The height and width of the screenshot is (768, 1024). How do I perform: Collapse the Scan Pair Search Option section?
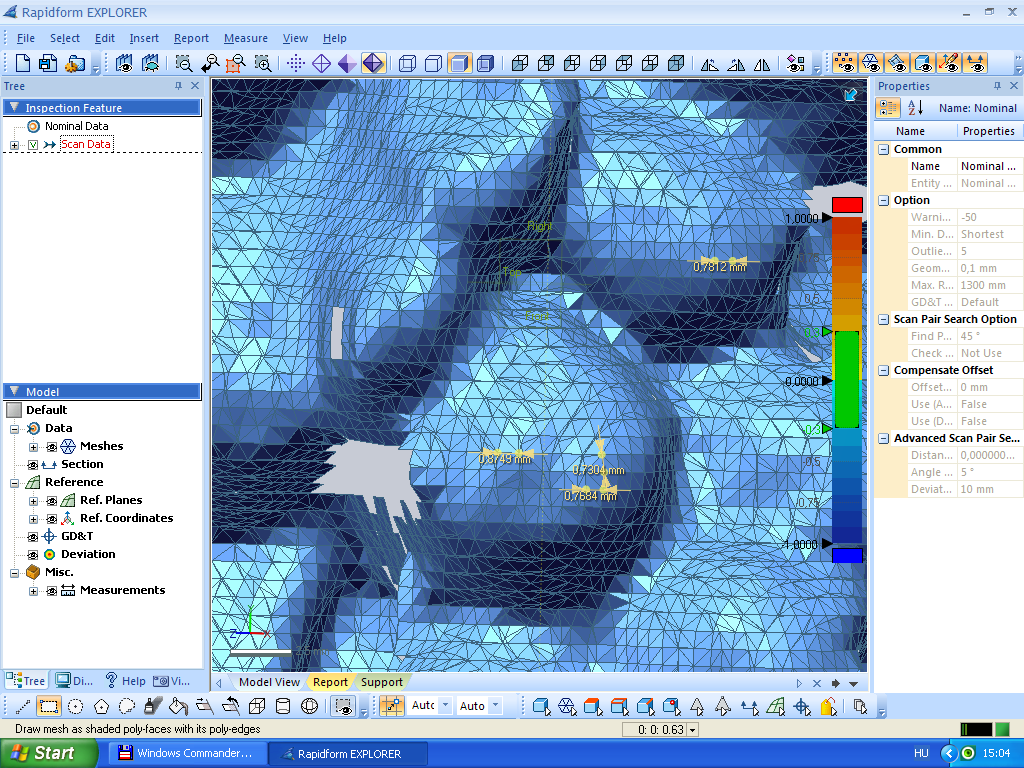[883, 320]
